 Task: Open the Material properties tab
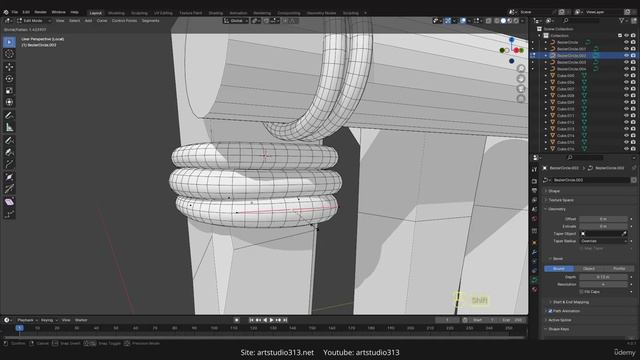[534, 290]
